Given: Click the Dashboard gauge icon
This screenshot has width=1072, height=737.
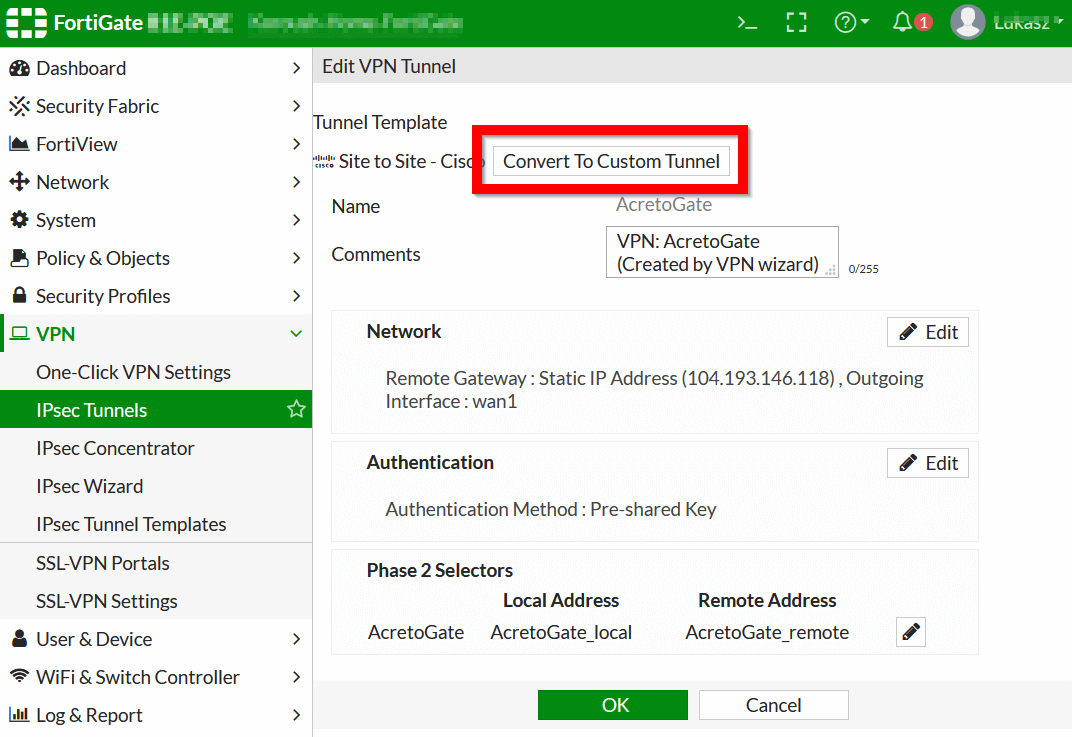Looking at the screenshot, I should (19, 68).
